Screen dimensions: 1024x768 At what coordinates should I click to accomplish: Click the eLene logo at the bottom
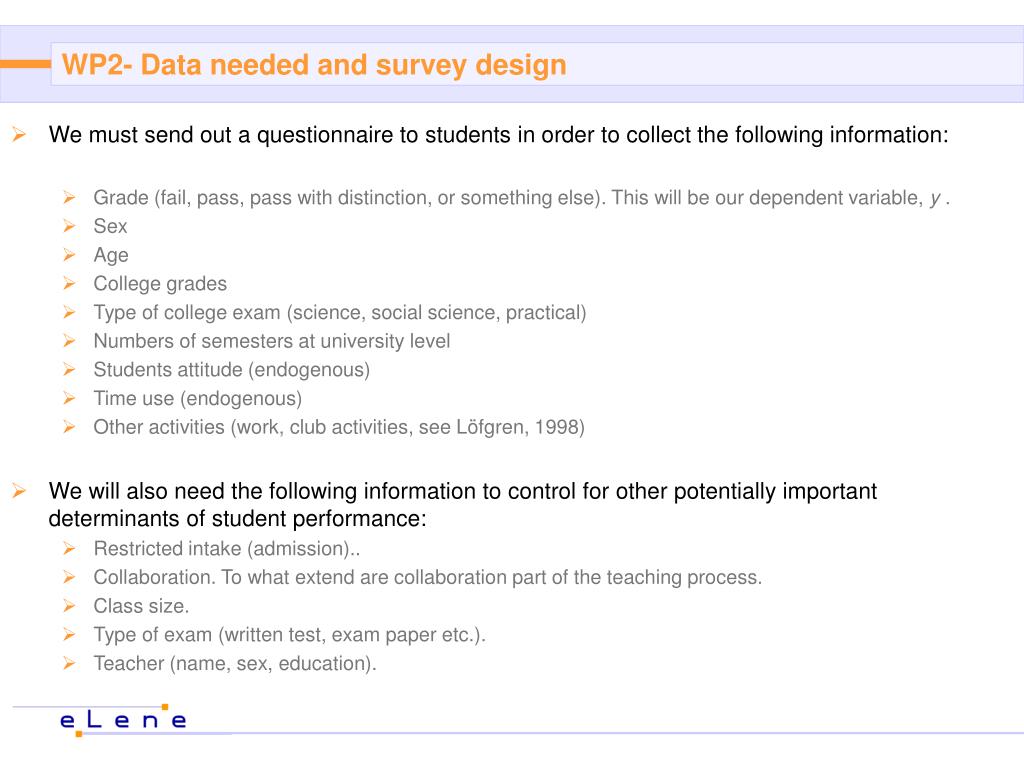pos(123,720)
